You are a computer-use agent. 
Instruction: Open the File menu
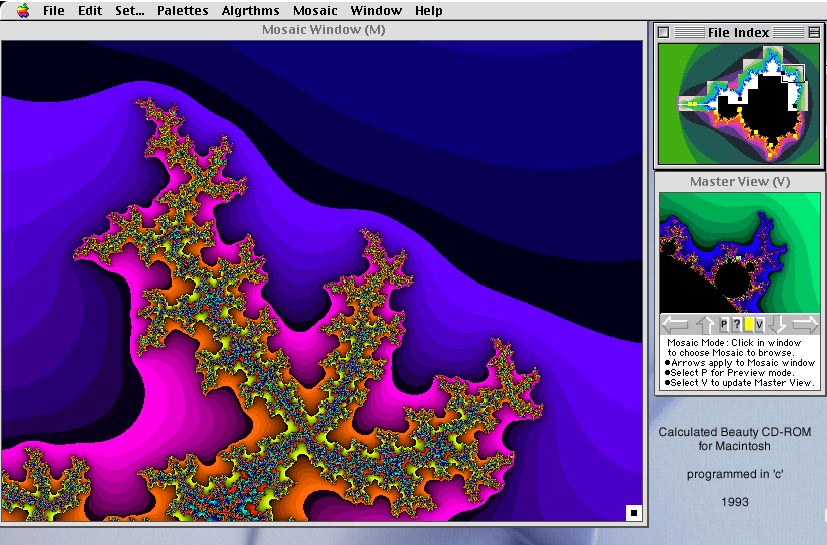[x=53, y=11]
